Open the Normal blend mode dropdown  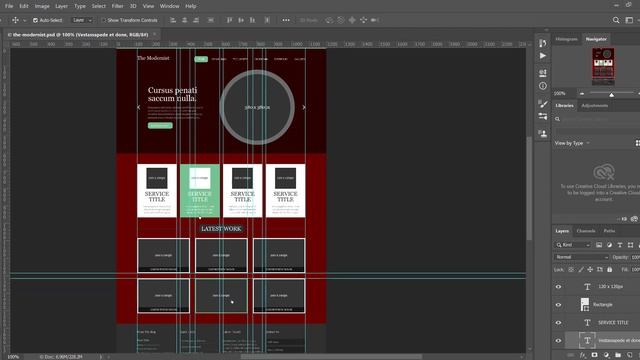click(x=581, y=257)
